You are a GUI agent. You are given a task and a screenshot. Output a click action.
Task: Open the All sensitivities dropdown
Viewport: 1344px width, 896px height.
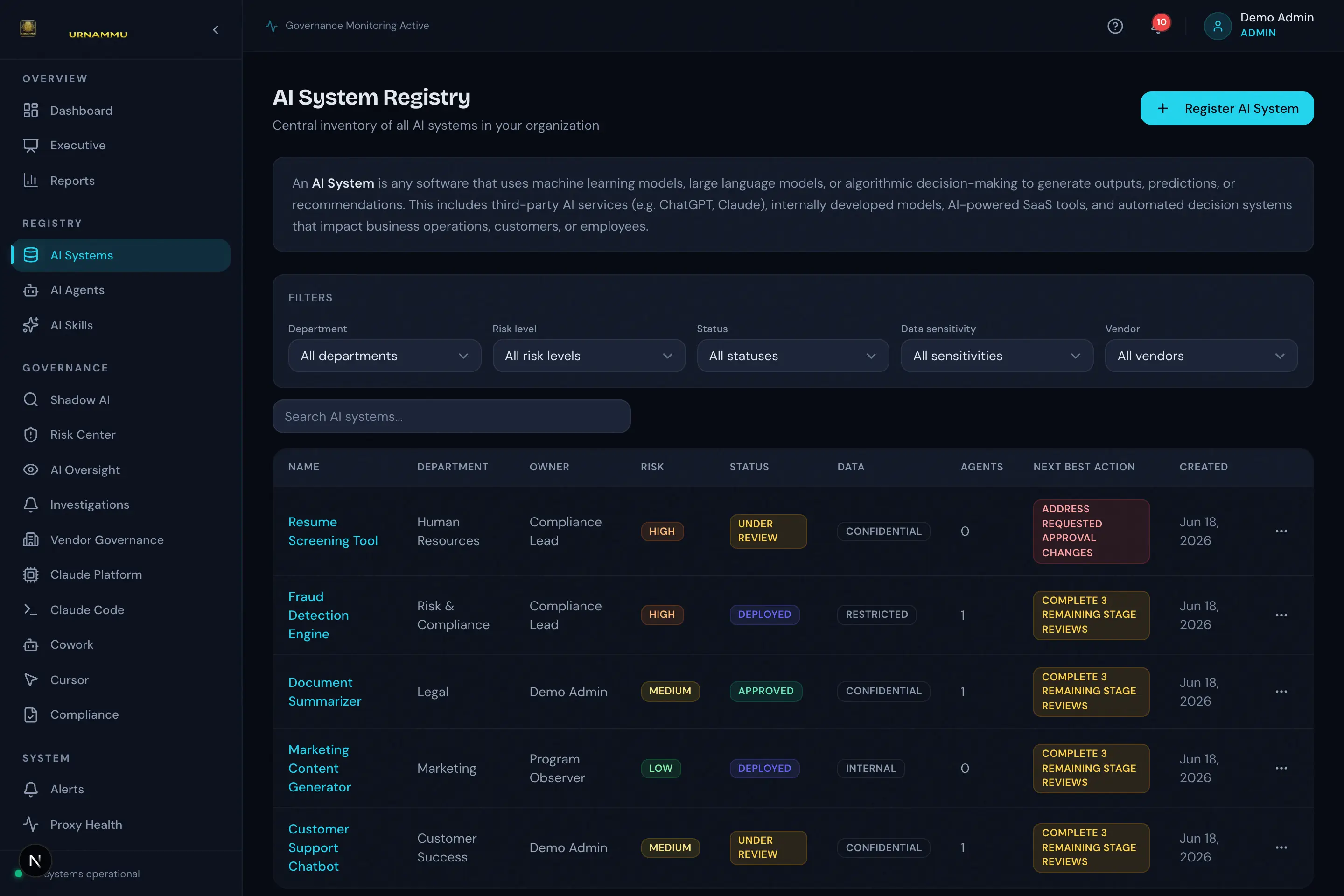tap(997, 356)
